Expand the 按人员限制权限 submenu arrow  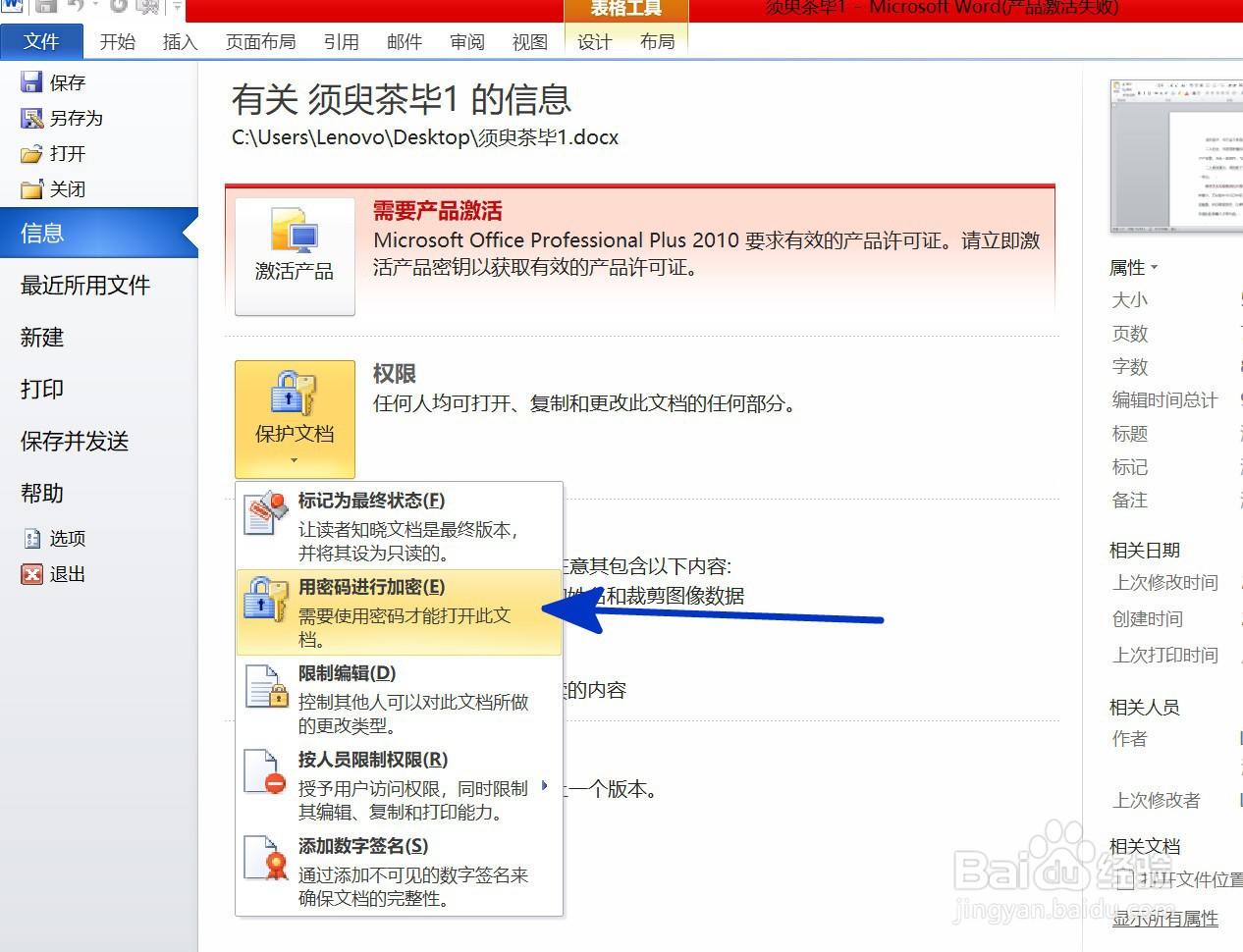tap(544, 785)
